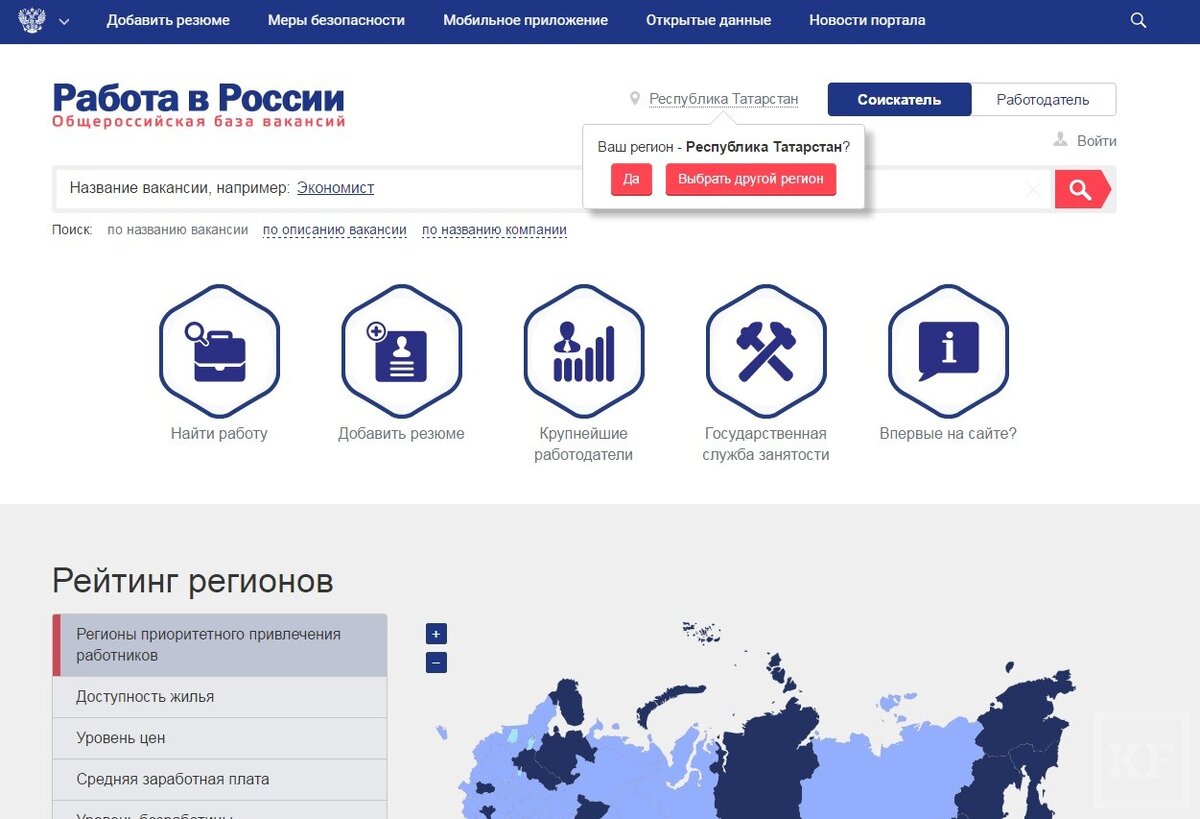This screenshot has height=819, width=1200.
Task: Open the top bar search magnifier
Action: [1138, 20]
